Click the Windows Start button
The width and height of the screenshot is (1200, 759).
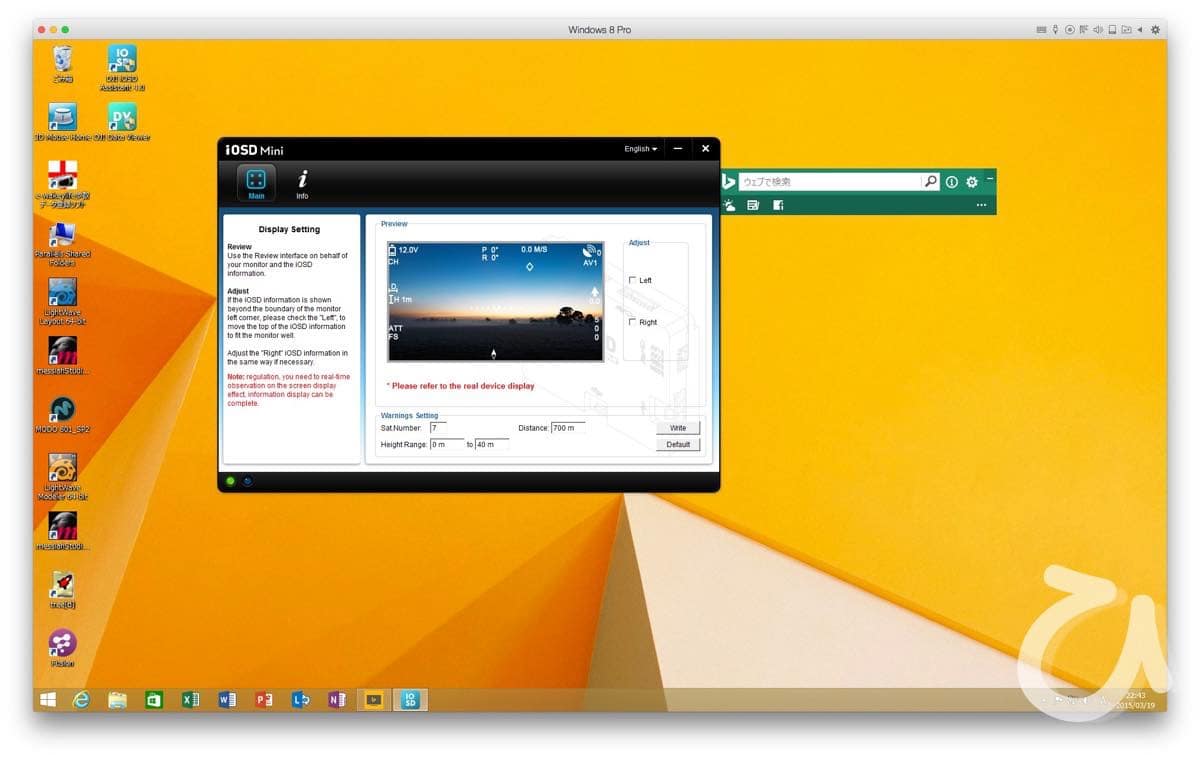[47, 700]
